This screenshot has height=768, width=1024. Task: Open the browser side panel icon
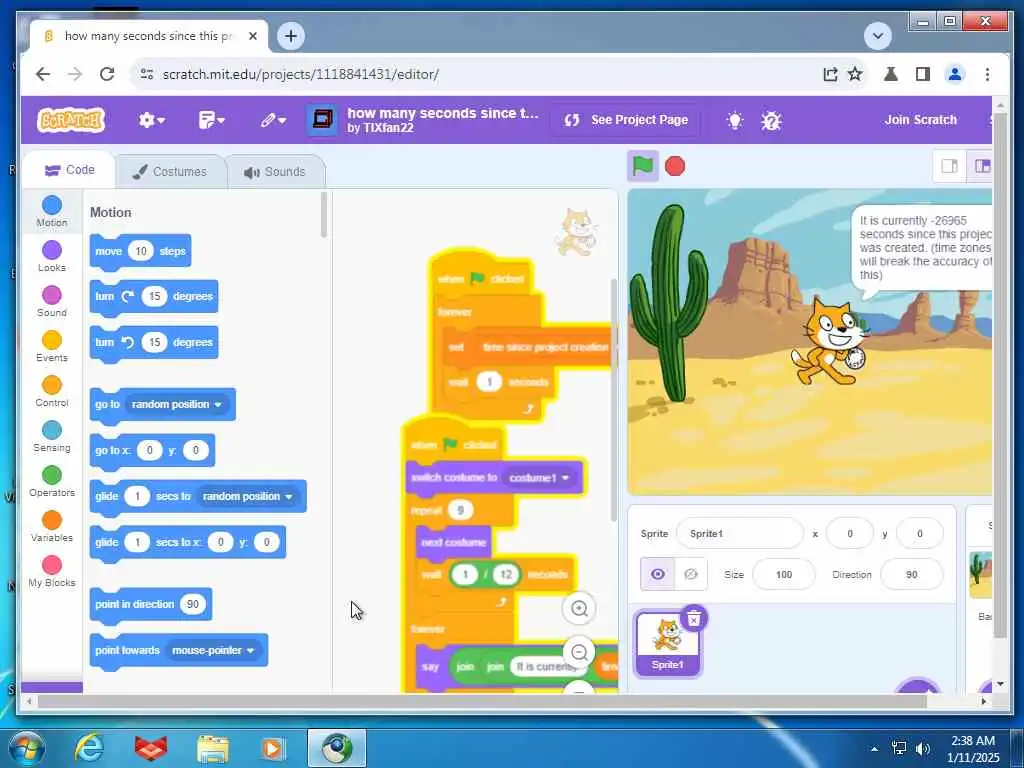click(x=922, y=74)
